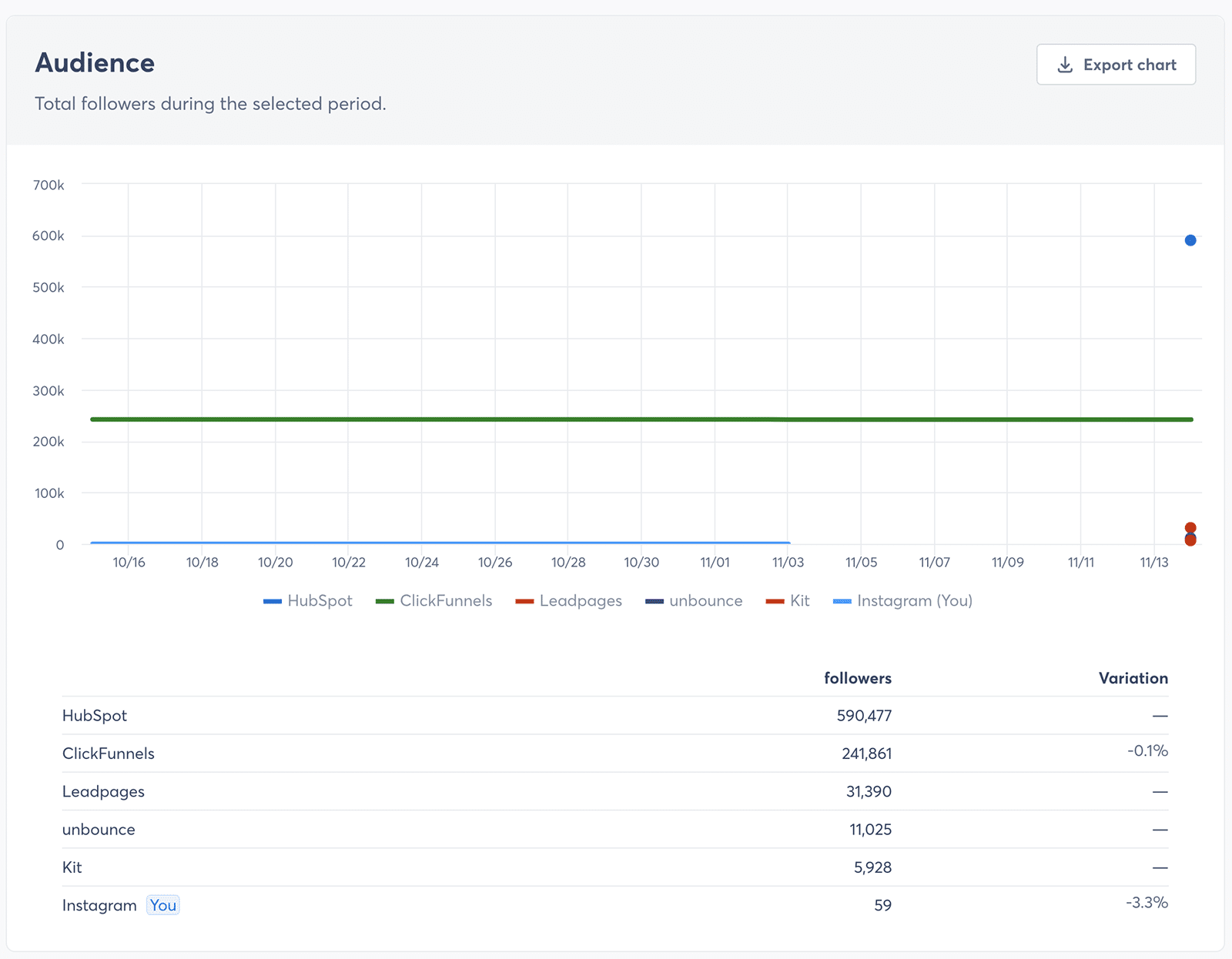The image size is (1232, 959).
Task: Click the 'Total followers during the selected period' text
Action: [x=210, y=104]
